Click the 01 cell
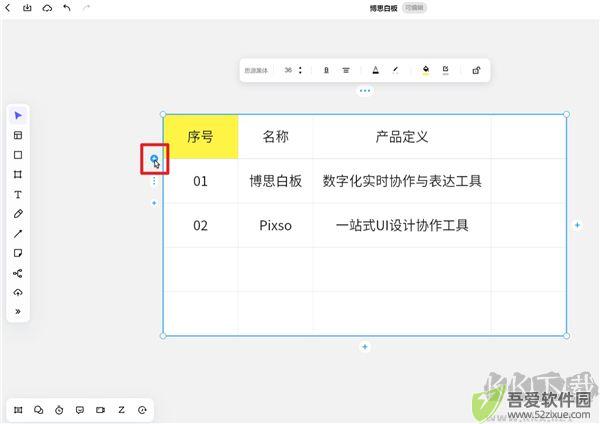 coord(201,181)
